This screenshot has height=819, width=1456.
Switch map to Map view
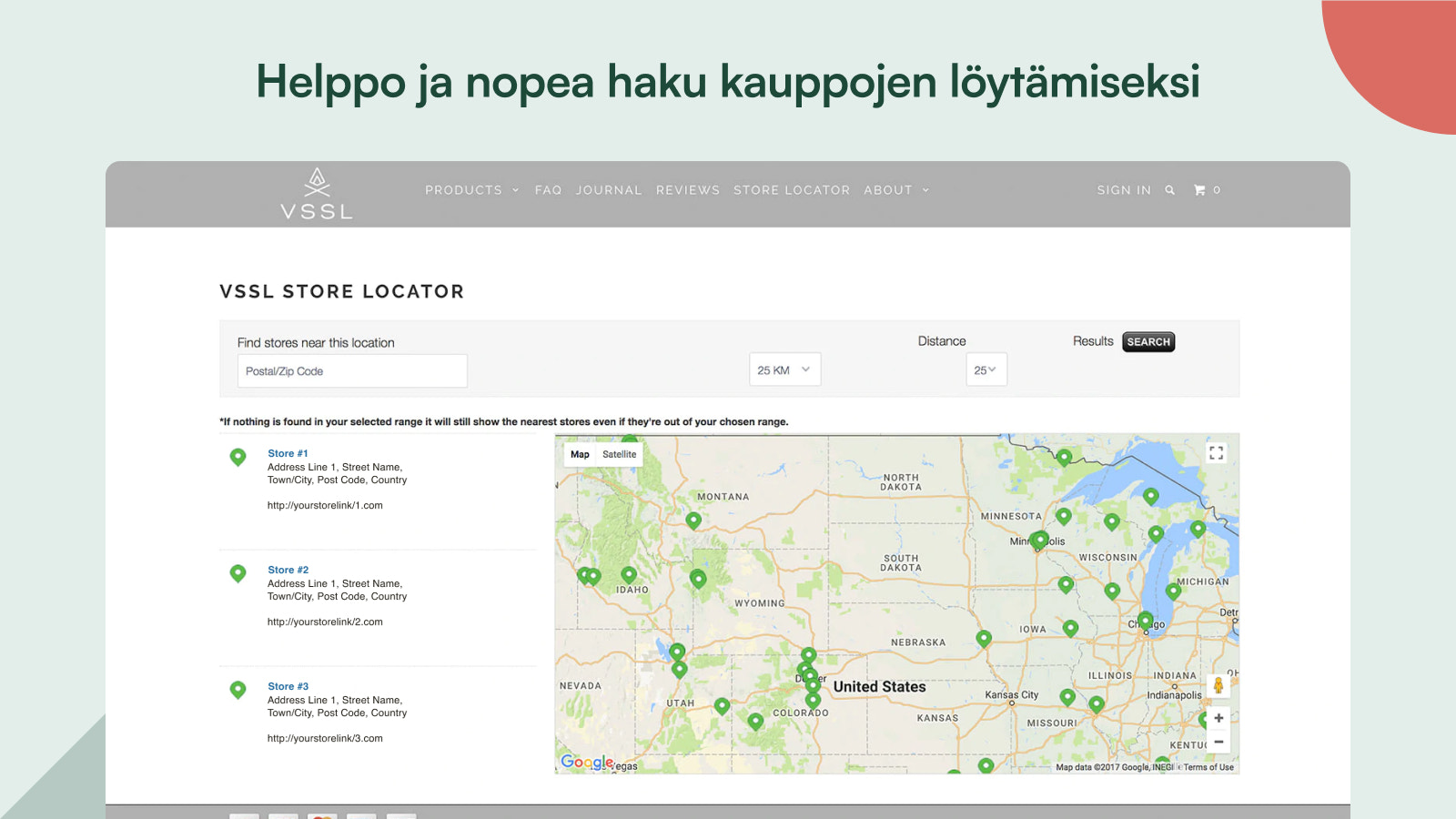tap(580, 454)
